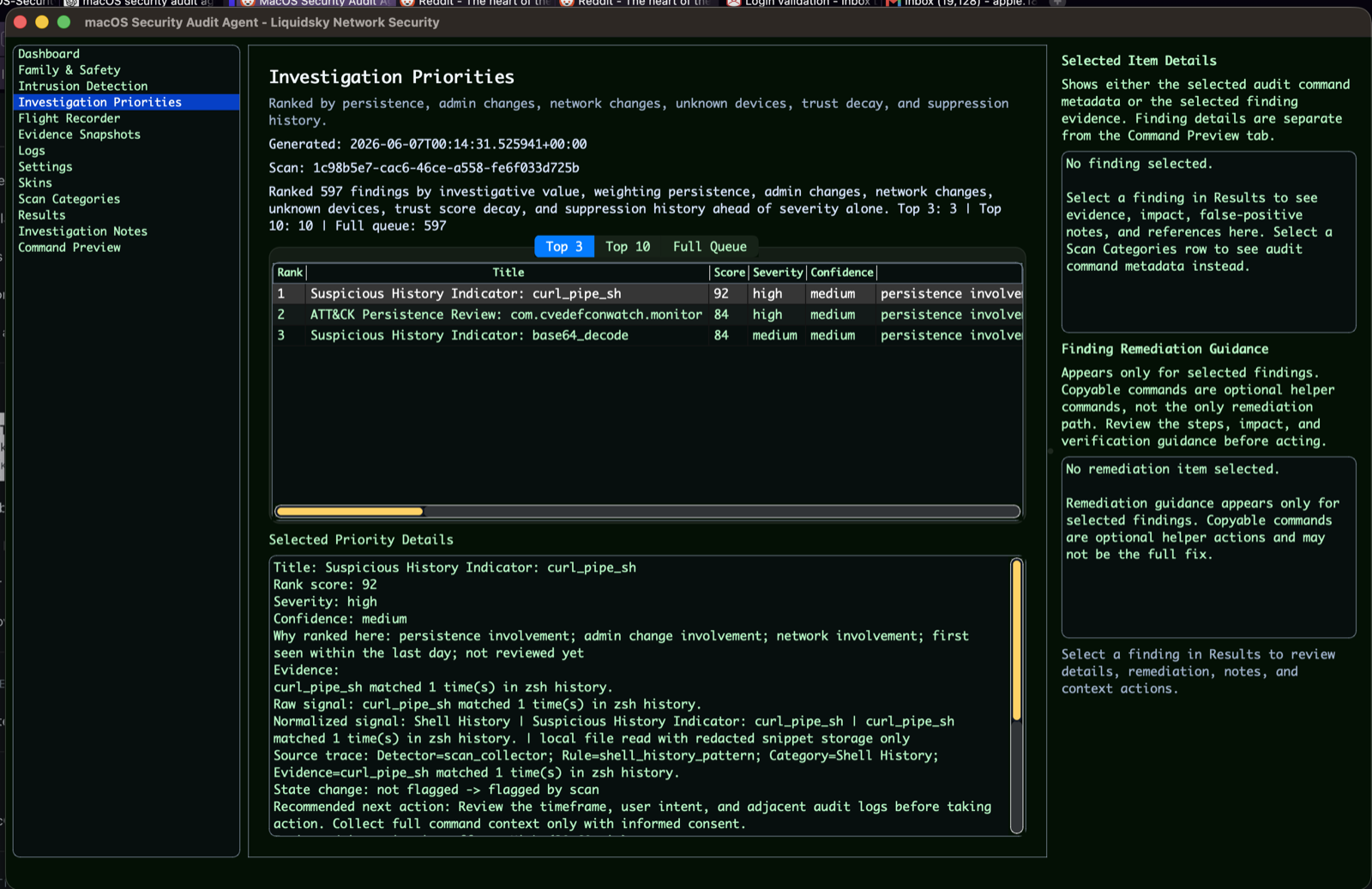Sort by the Severity column header
Viewport: 1372px width, 889px height.
coord(778,273)
